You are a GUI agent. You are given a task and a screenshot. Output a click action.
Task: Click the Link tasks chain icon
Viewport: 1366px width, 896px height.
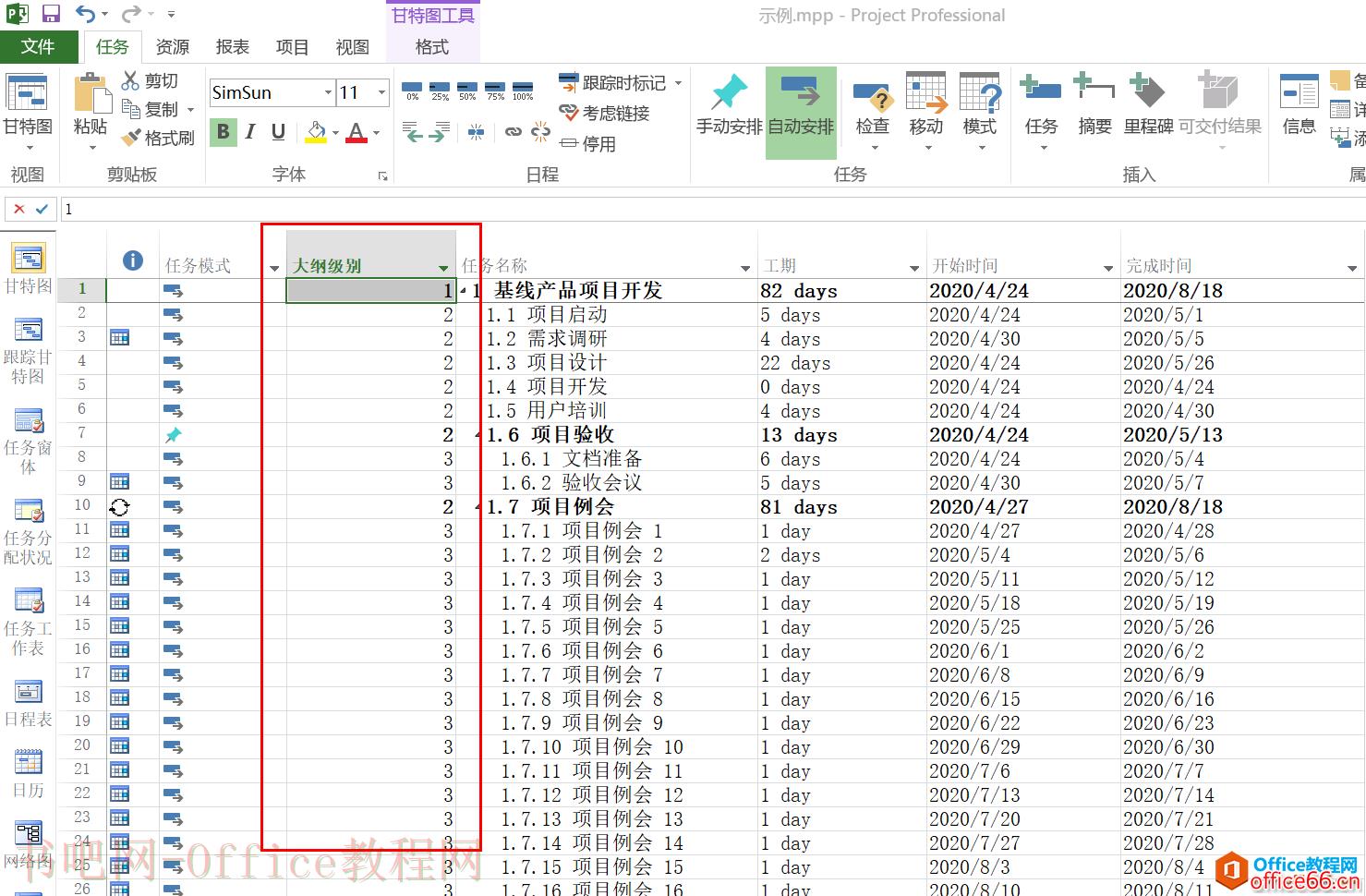tap(513, 132)
